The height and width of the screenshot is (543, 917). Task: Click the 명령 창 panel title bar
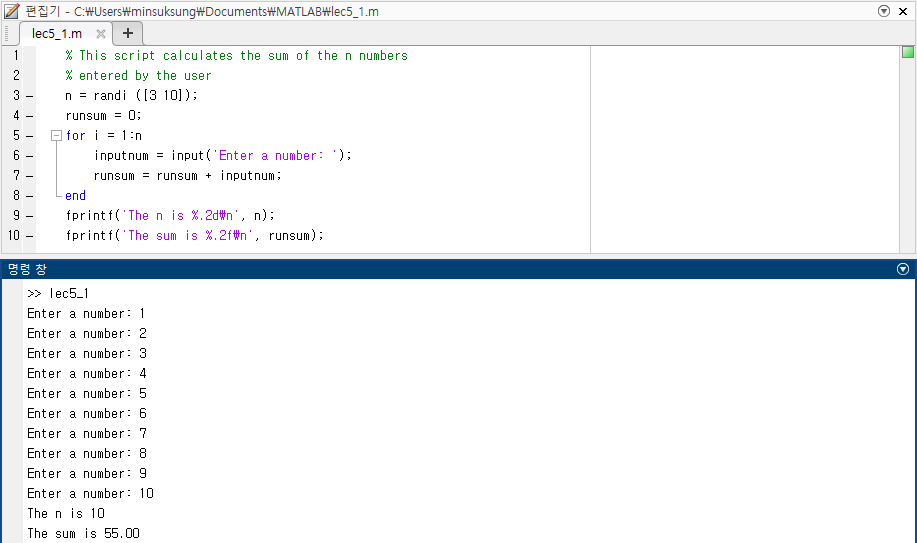[x=458, y=269]
